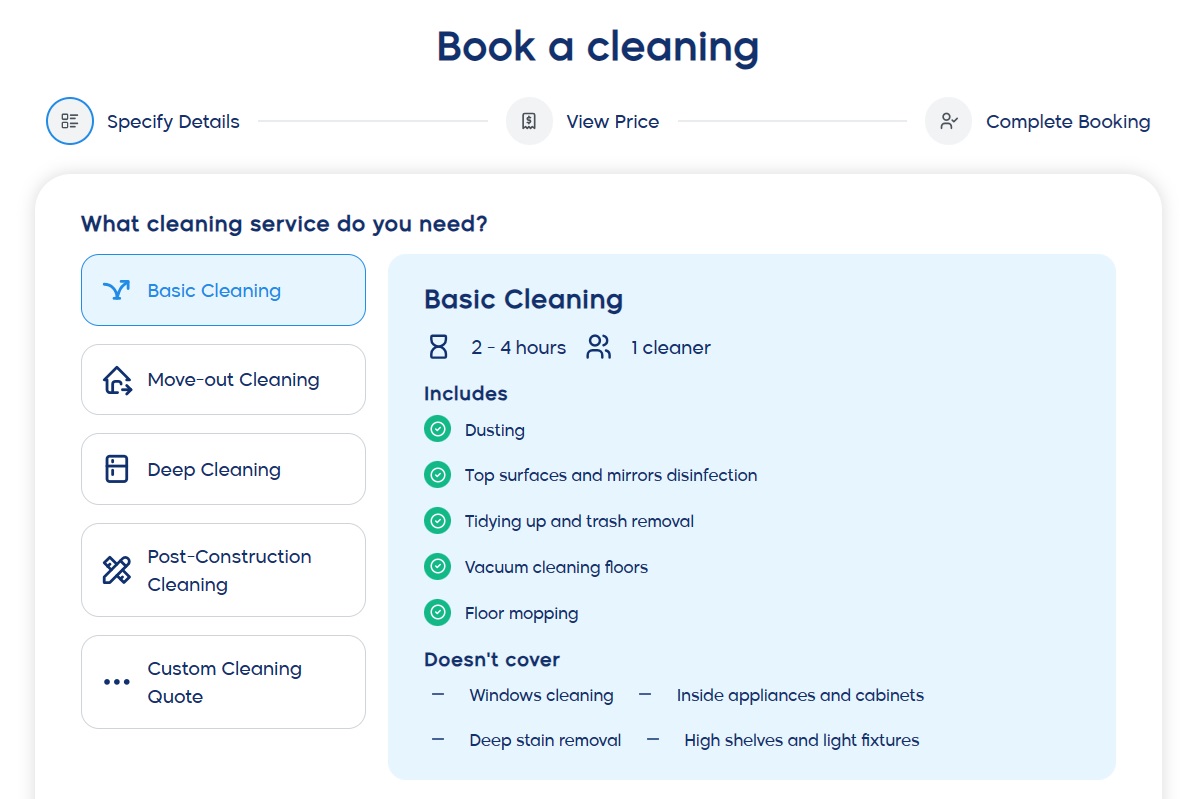1194x799 pixels.
Task: Click the Deep Cleaning fridge icon
Action: click(x=117, y=469)
